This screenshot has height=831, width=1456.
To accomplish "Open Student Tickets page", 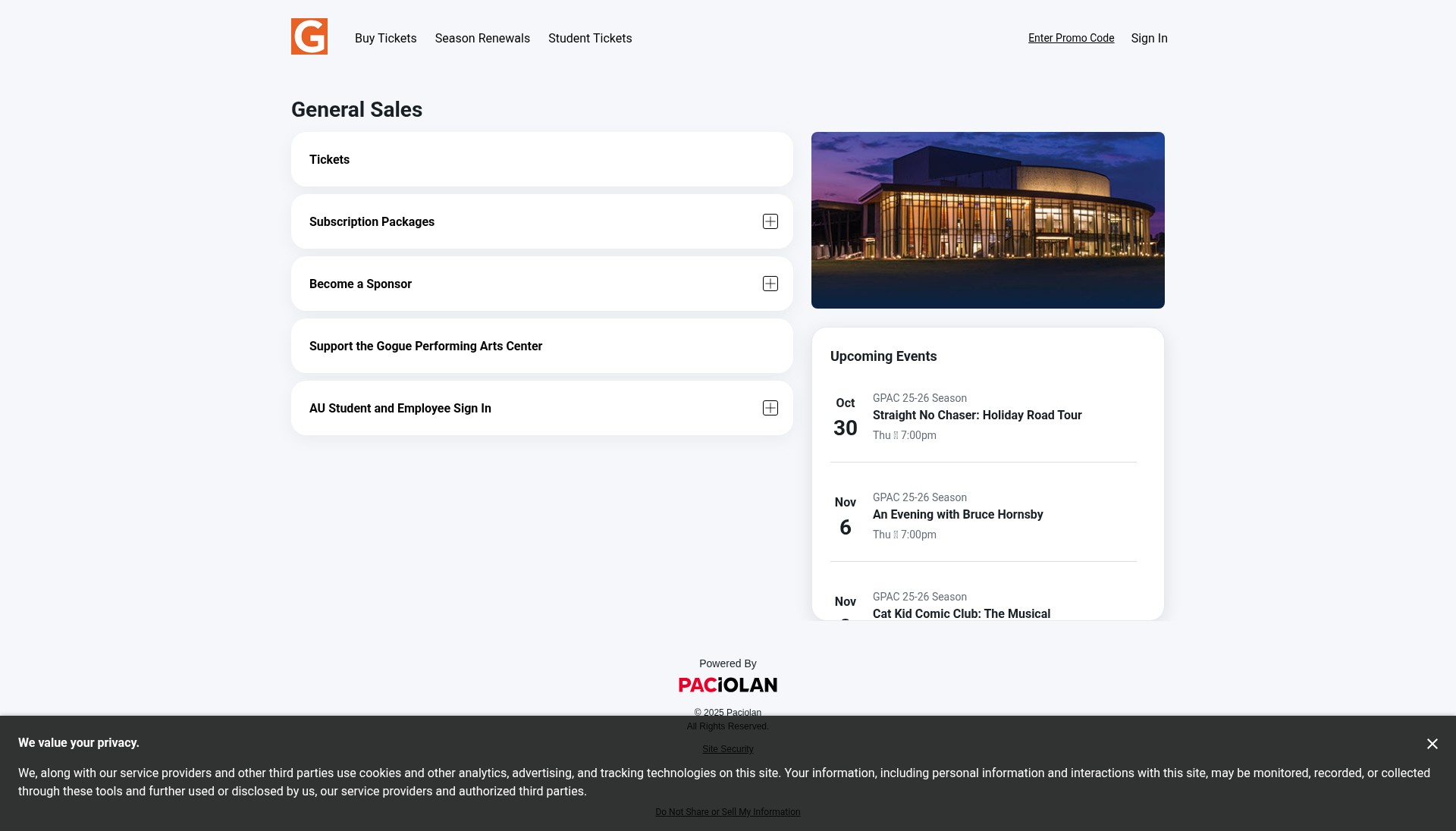I will pos(590,38).
